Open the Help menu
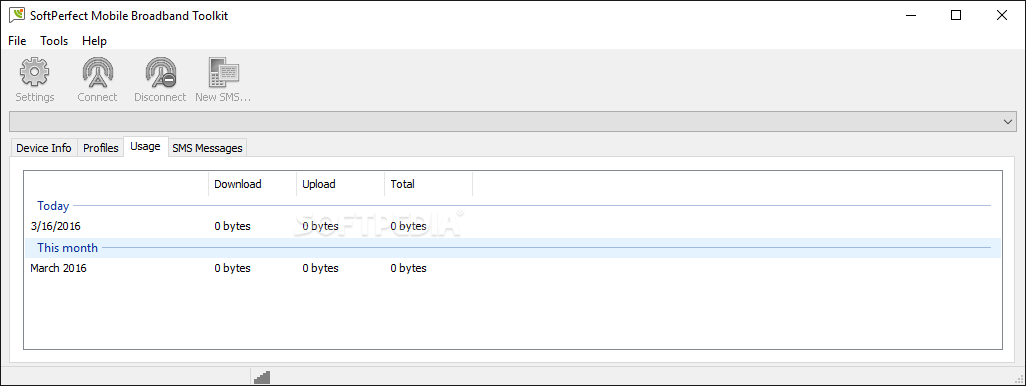1026x386 pixels. (x=94, y=41)
